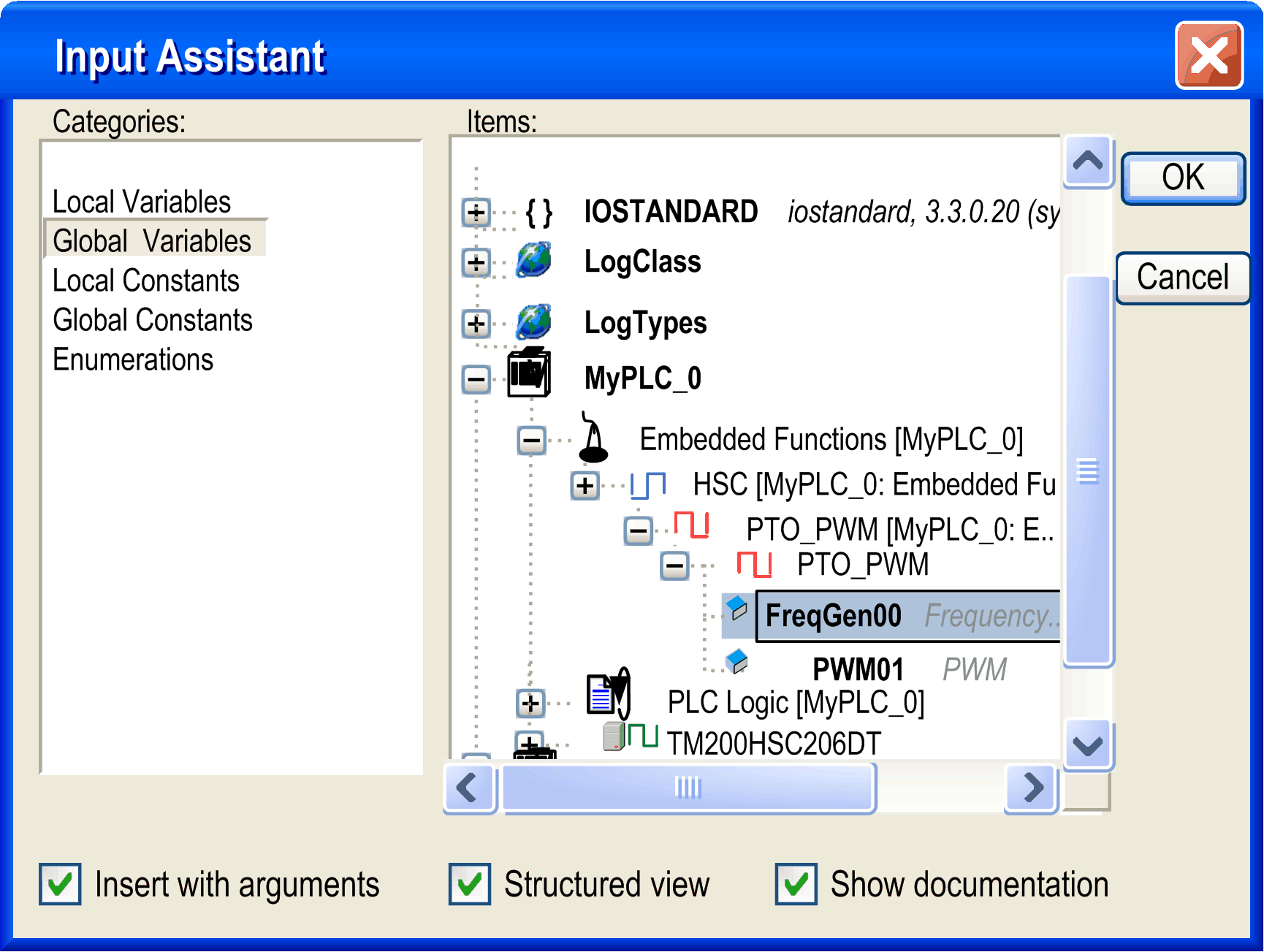Select Global Constants category
1264x952 pixels.
click(x=153, y=320)
